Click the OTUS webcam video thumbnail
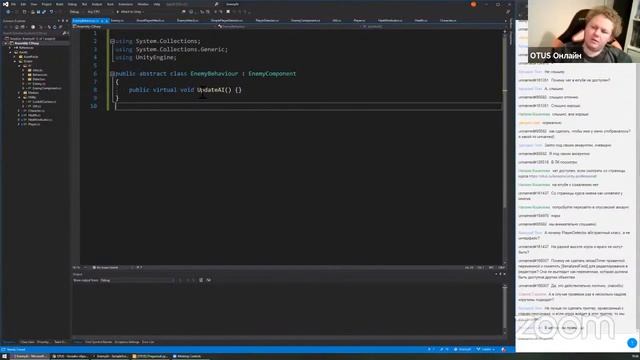 click(584, 31)
